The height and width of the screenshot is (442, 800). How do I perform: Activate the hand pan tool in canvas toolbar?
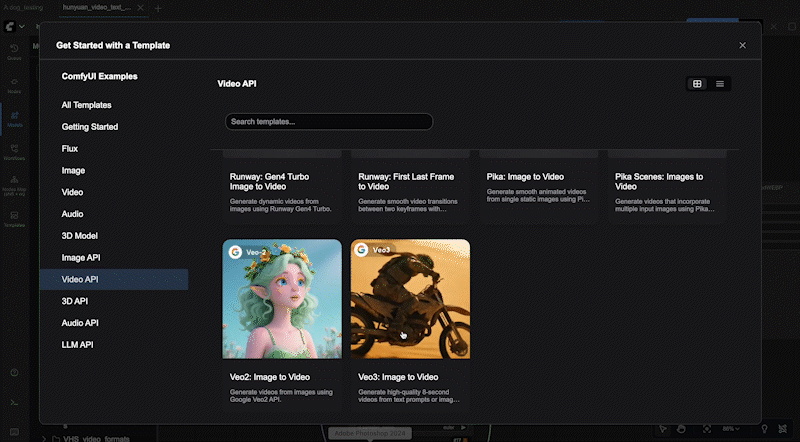pyautogui.click(x=681, y=429)
